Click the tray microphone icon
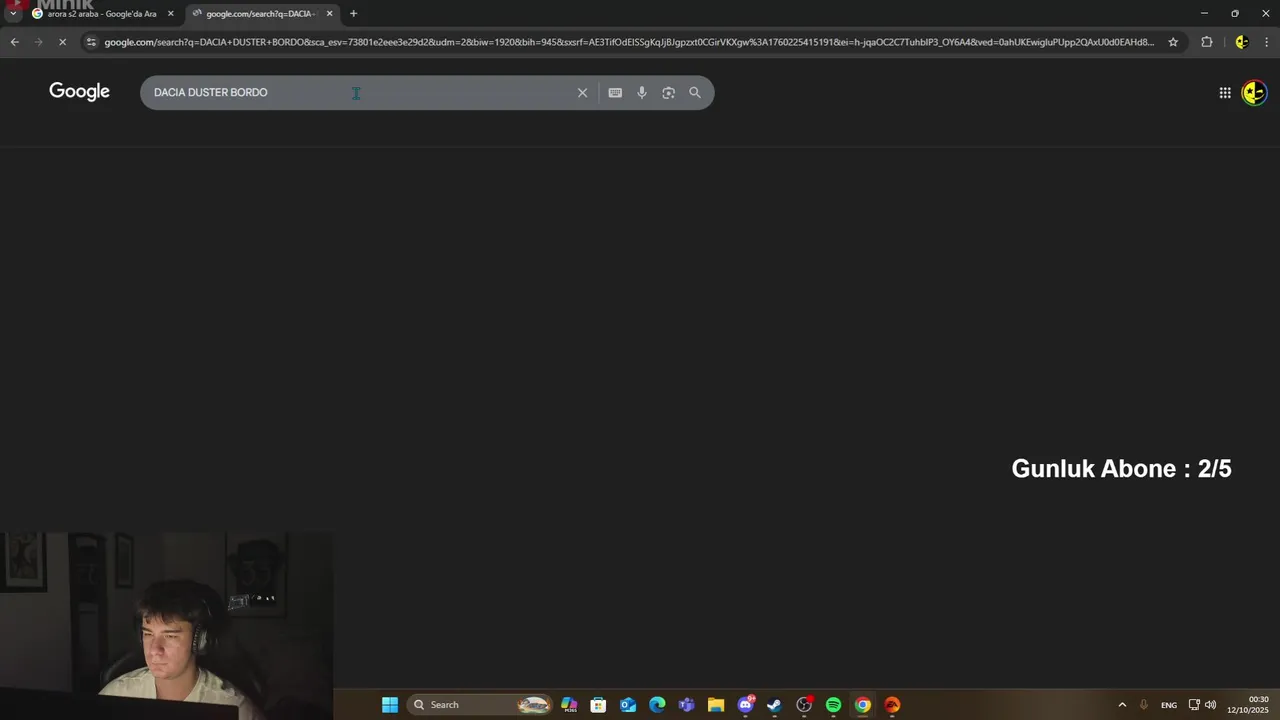 (1144, 705)
